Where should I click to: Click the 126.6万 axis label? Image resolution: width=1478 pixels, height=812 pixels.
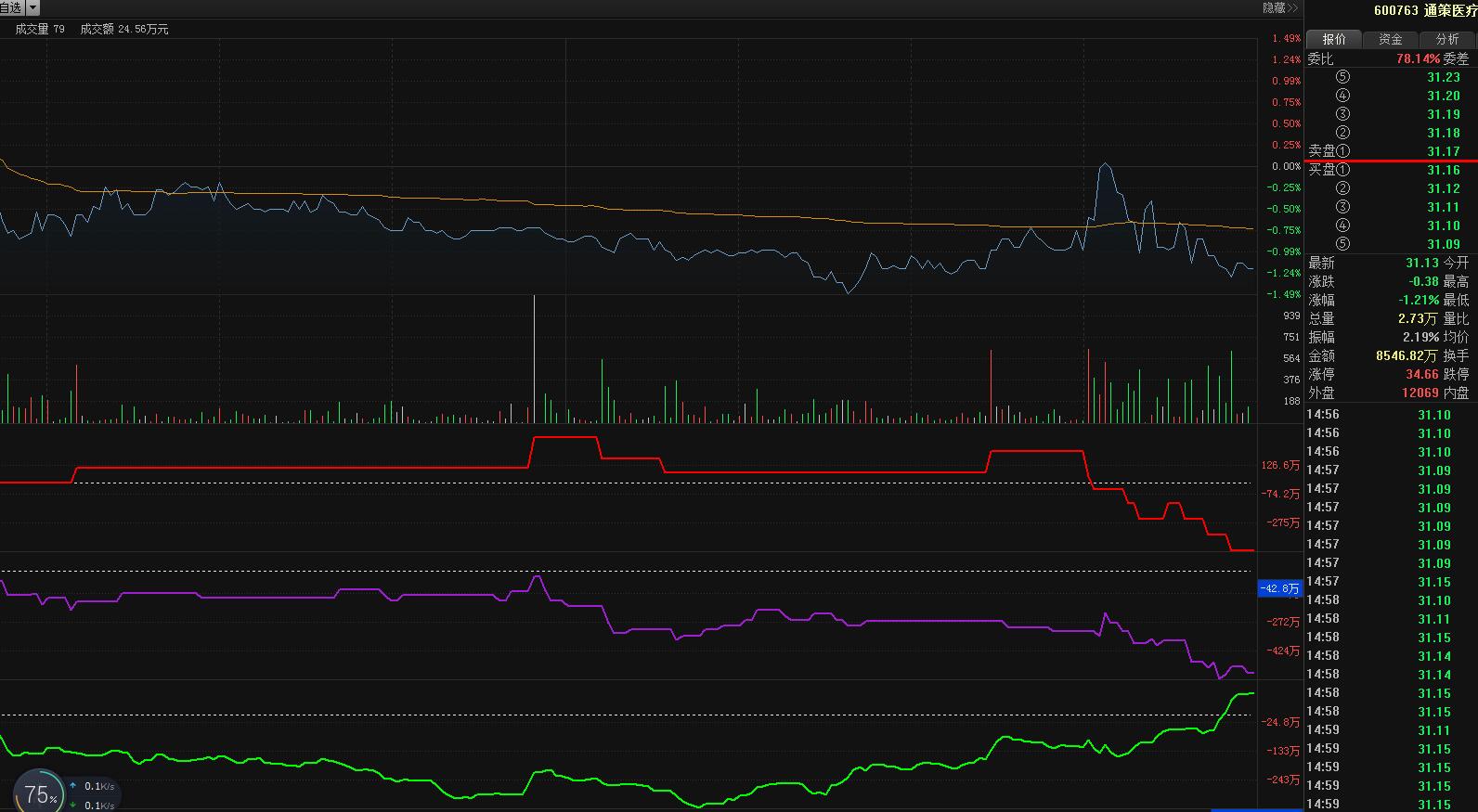[1281, 466]
